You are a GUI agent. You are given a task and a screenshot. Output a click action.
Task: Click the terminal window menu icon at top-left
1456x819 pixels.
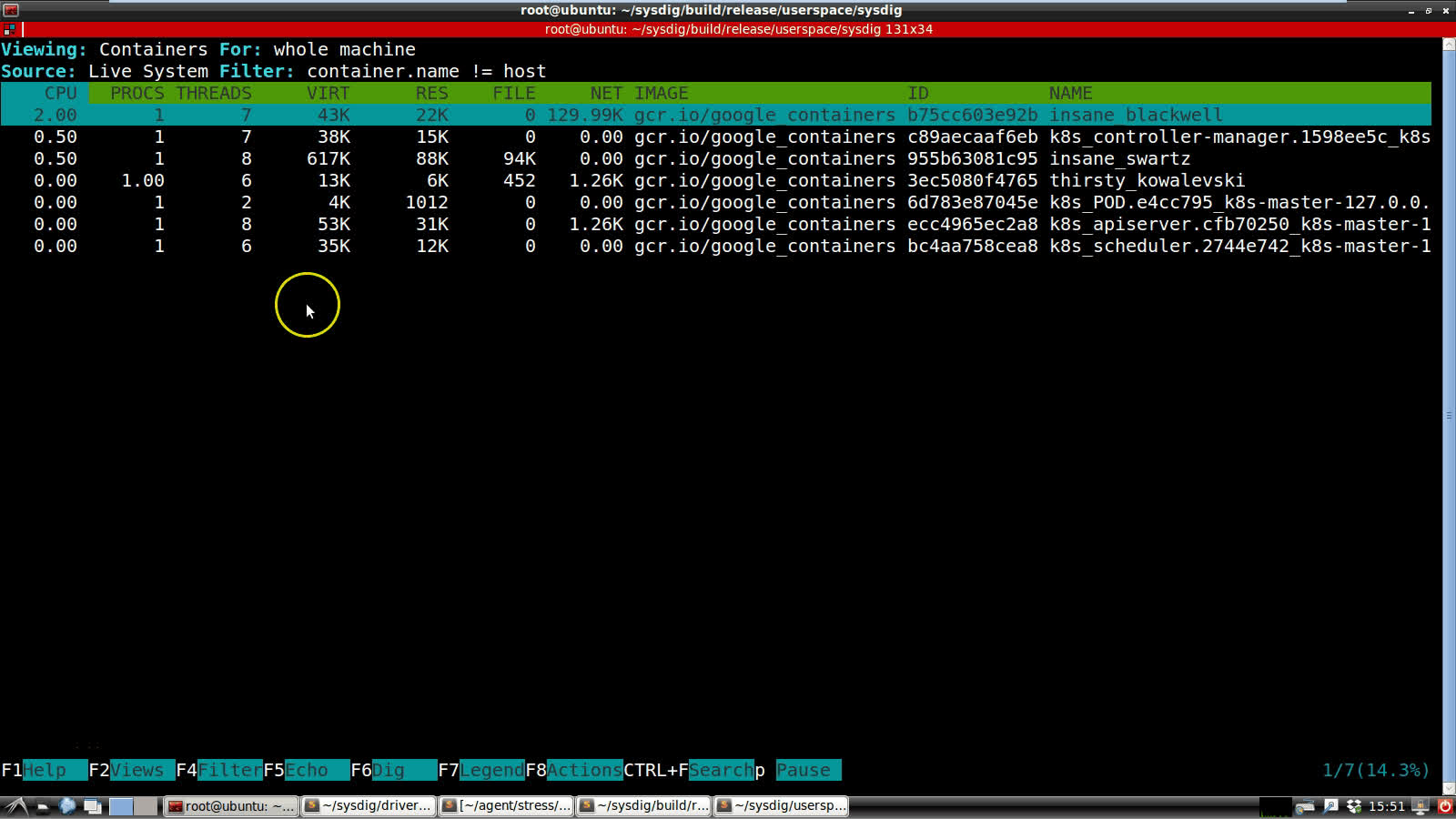tap(11, 10)
